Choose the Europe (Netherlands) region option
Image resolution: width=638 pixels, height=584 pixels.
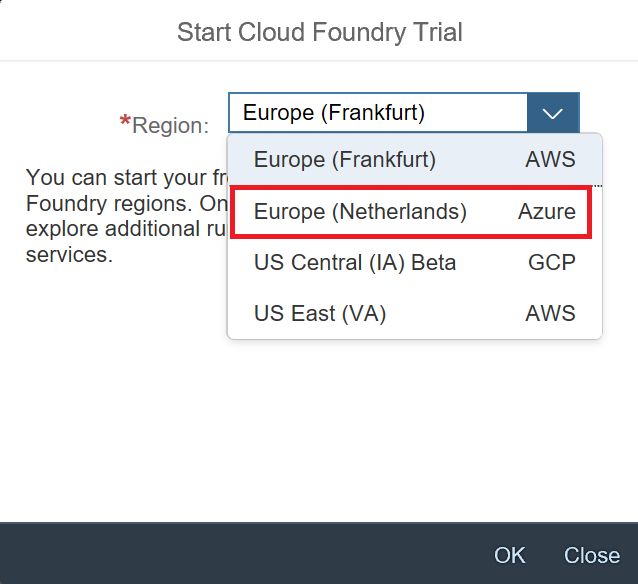(x=360, y=212)
